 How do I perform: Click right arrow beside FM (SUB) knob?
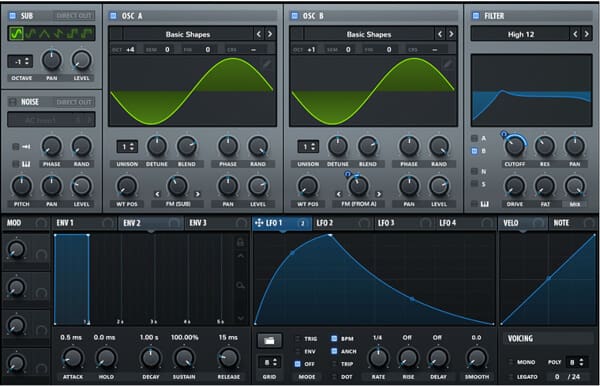pos(197,194)
